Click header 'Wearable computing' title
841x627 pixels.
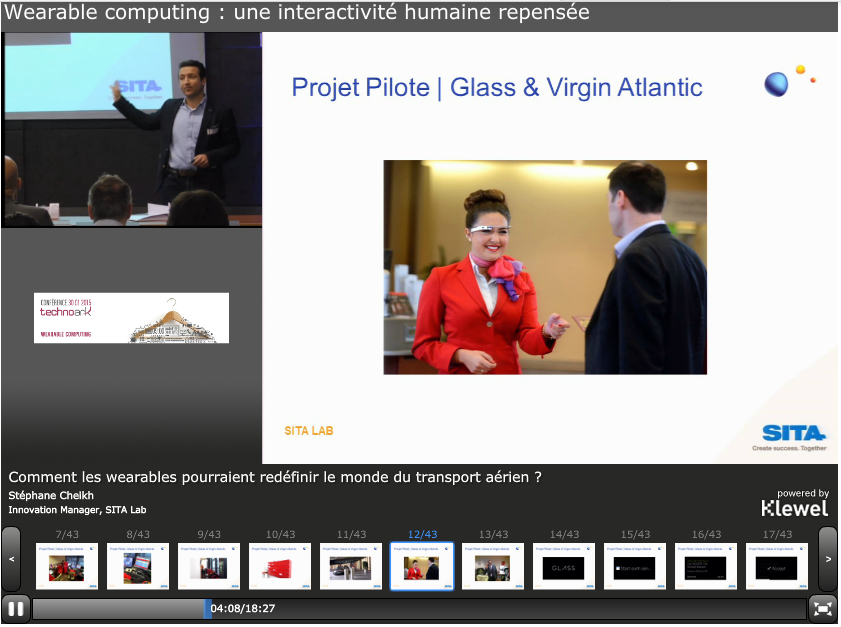point(297,13)
